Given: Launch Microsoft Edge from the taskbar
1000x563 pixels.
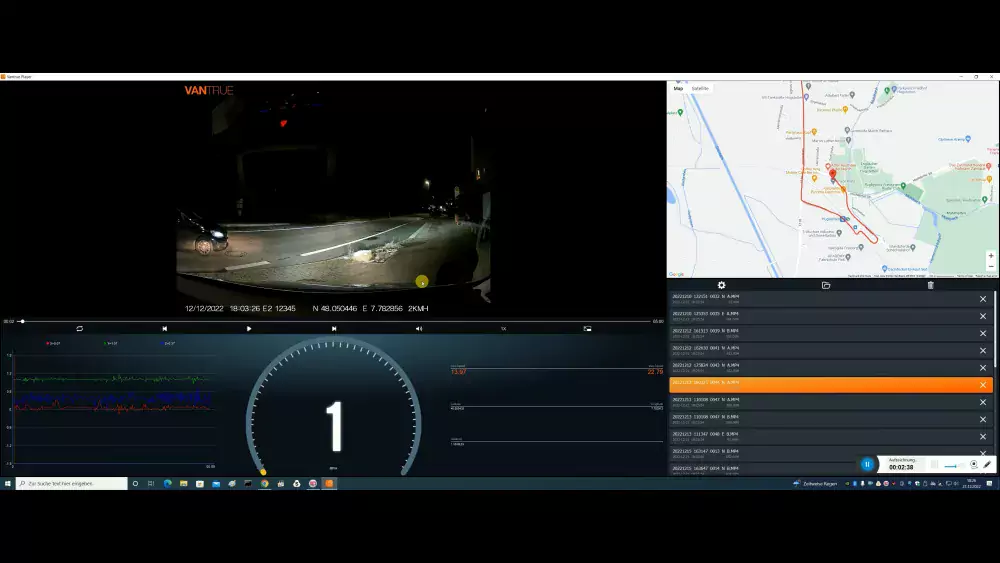Looking at the screenshot, I should pos(168,484).
